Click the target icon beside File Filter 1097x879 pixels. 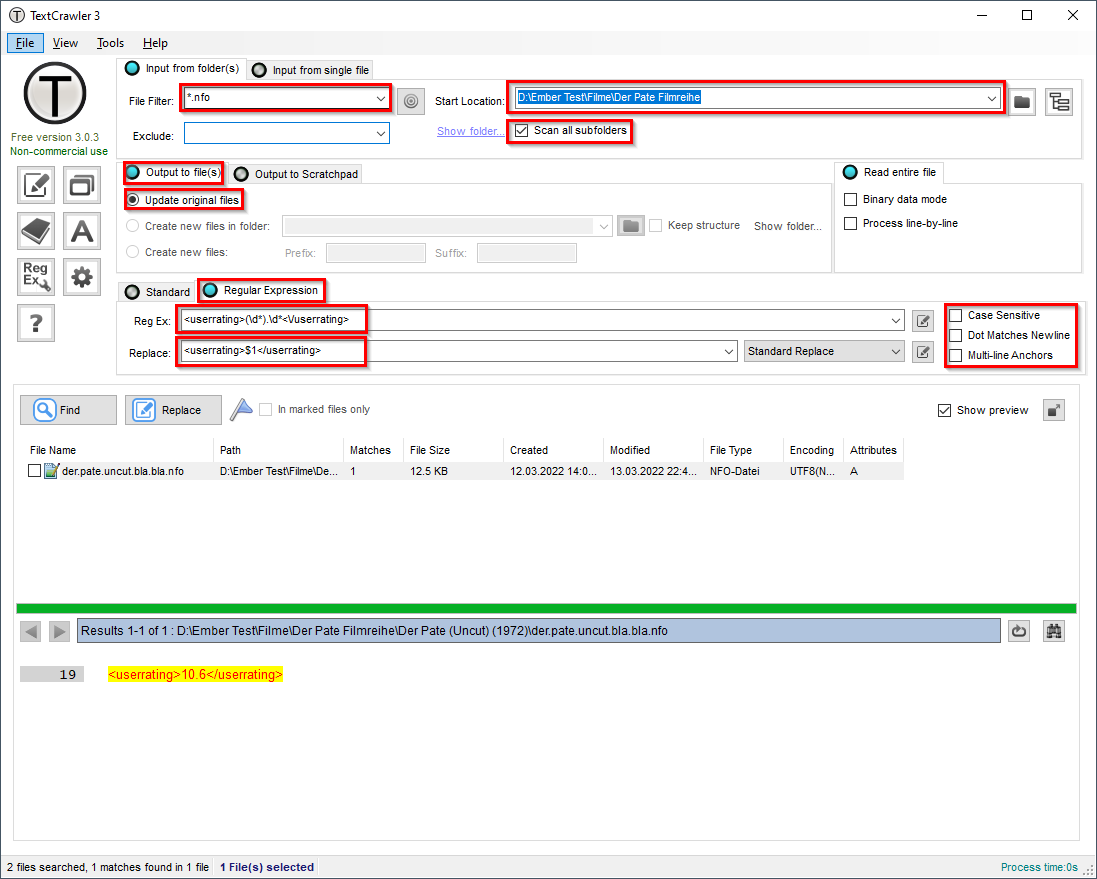coord(411,101)
